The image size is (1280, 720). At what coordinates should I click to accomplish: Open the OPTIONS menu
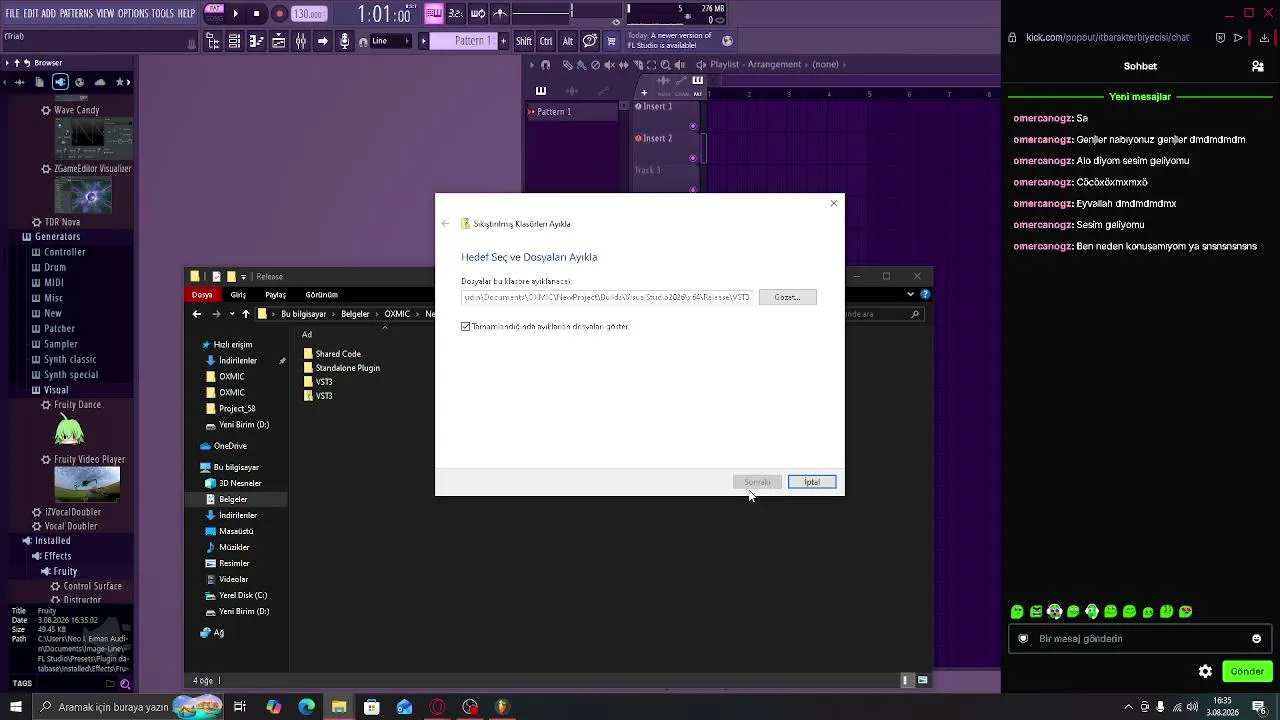point(133,14)
